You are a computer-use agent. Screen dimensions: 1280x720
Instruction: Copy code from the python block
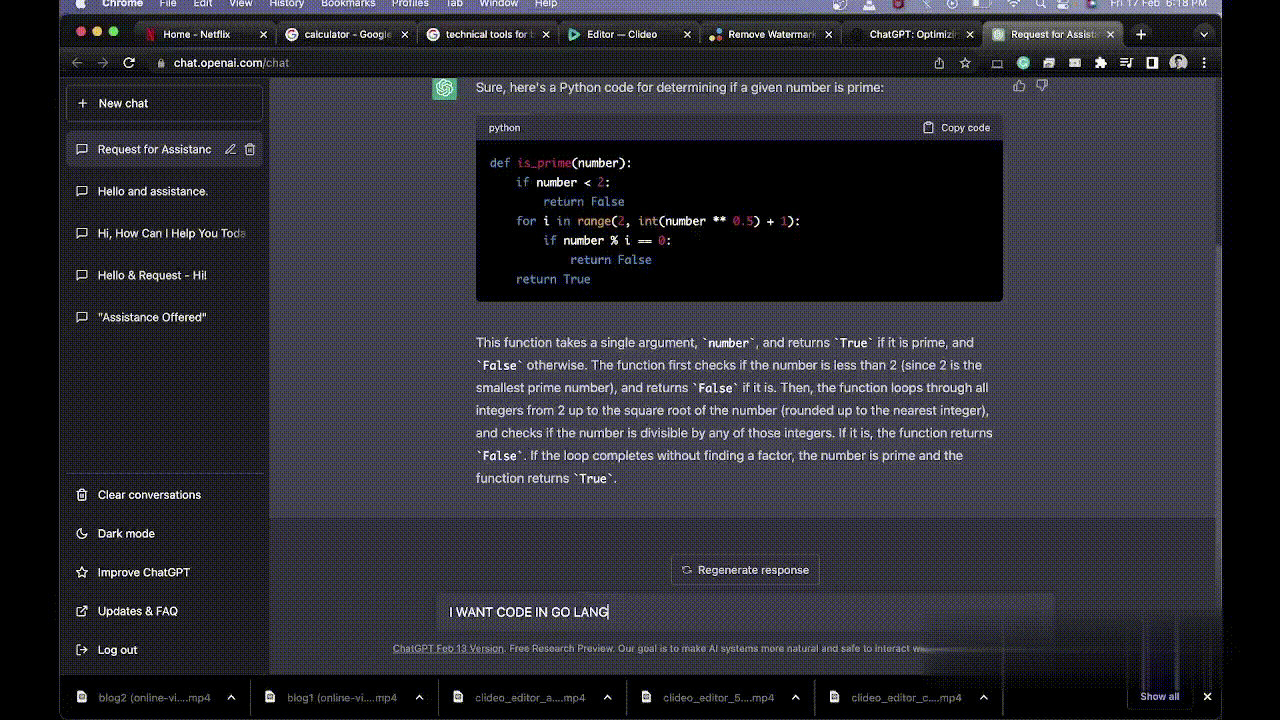click(956, 128)
